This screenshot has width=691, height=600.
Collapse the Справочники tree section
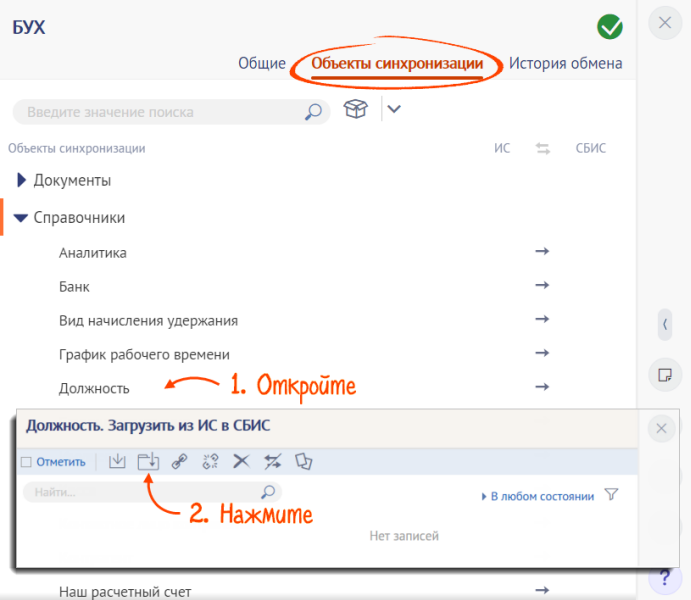click(x=21, y=217)
